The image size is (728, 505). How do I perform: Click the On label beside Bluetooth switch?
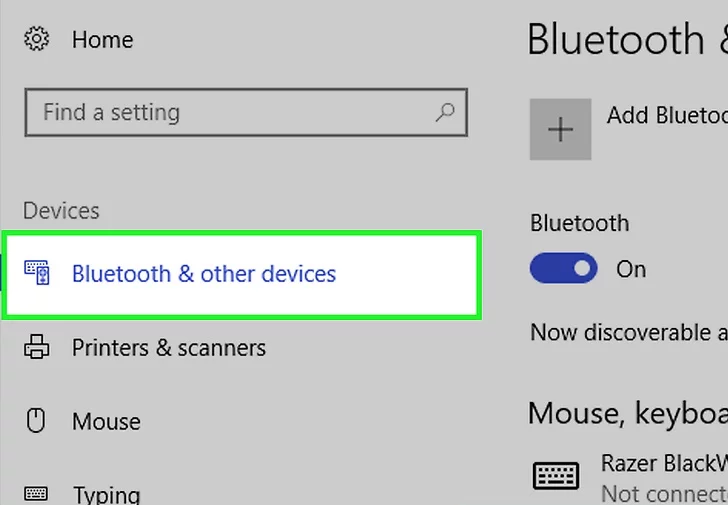[631, 269]
